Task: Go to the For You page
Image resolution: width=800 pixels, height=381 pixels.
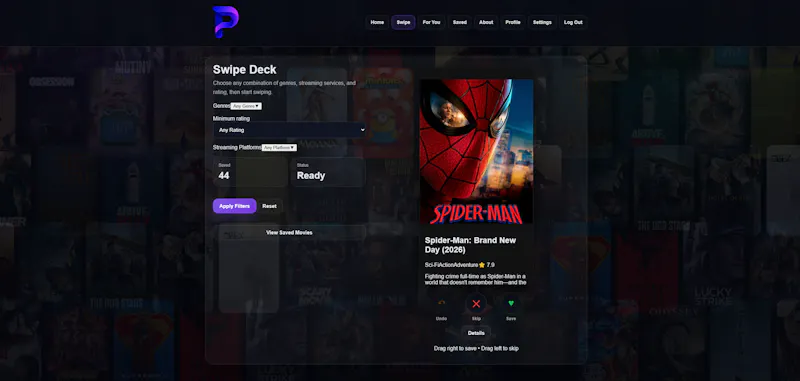Action: 431,22
